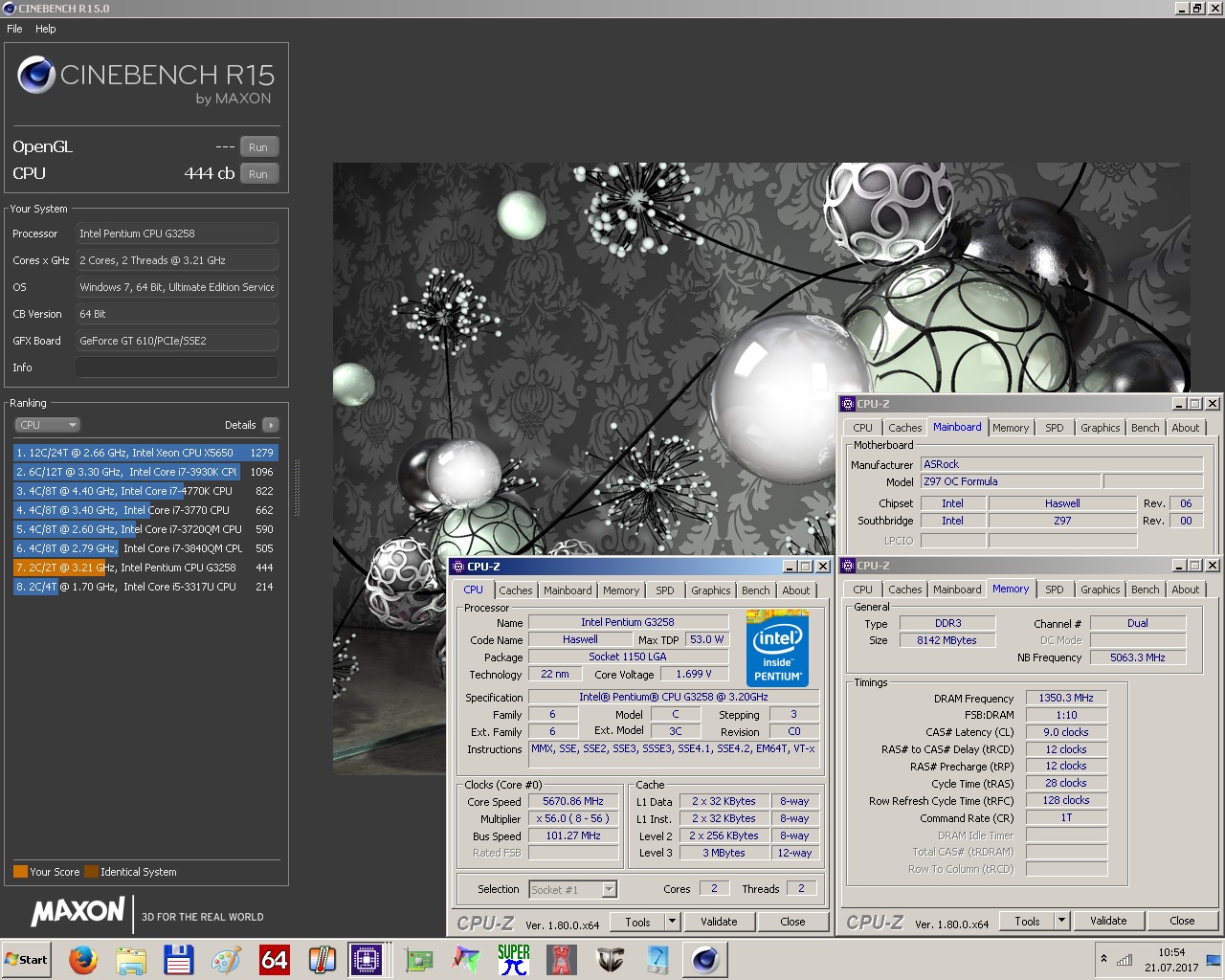
Task: Click the blue floppy disk taskbar icon
Action: [x=179, y=959]
